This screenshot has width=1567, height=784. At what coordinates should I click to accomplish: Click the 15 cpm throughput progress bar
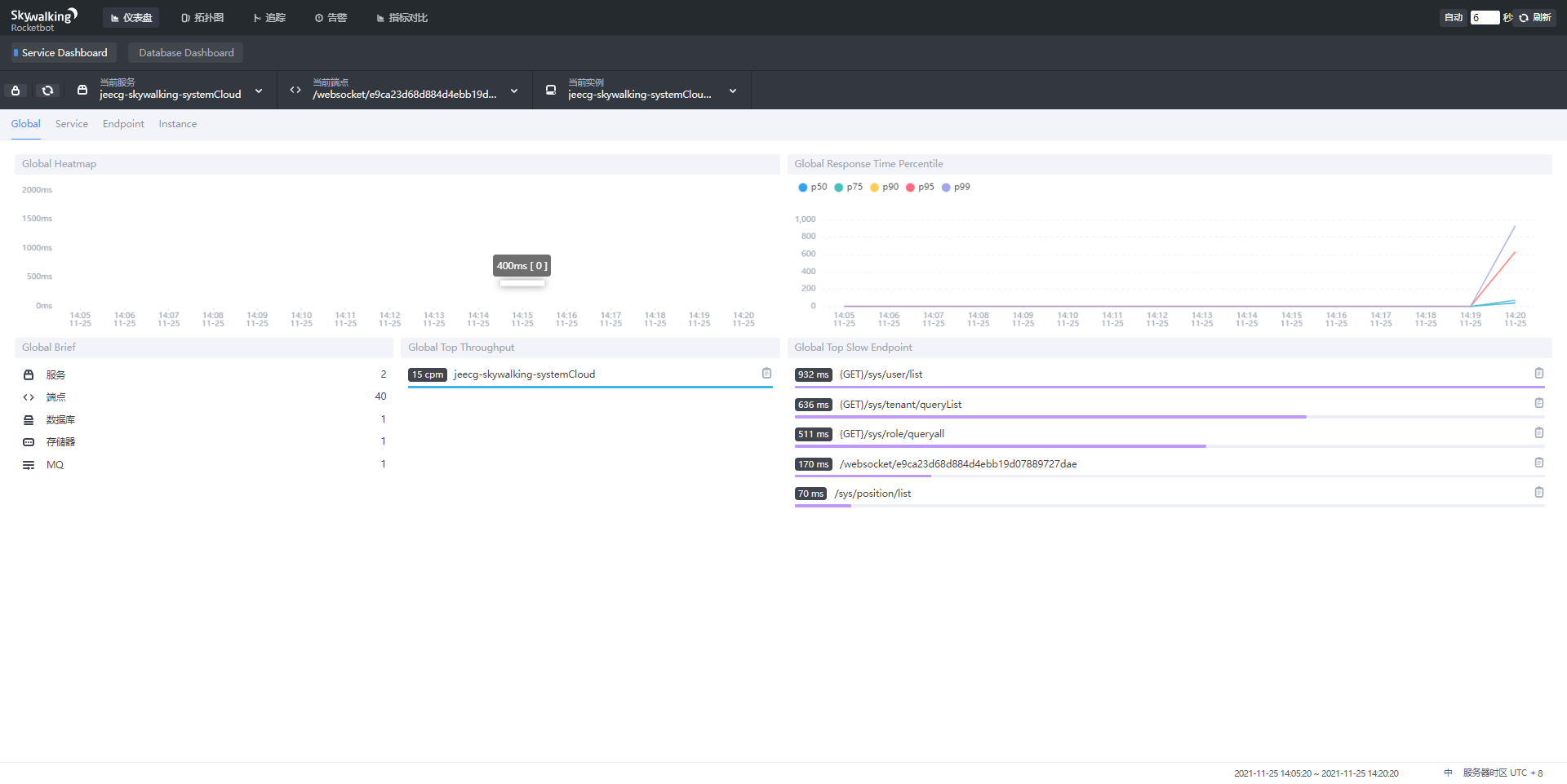pos(590,387)
